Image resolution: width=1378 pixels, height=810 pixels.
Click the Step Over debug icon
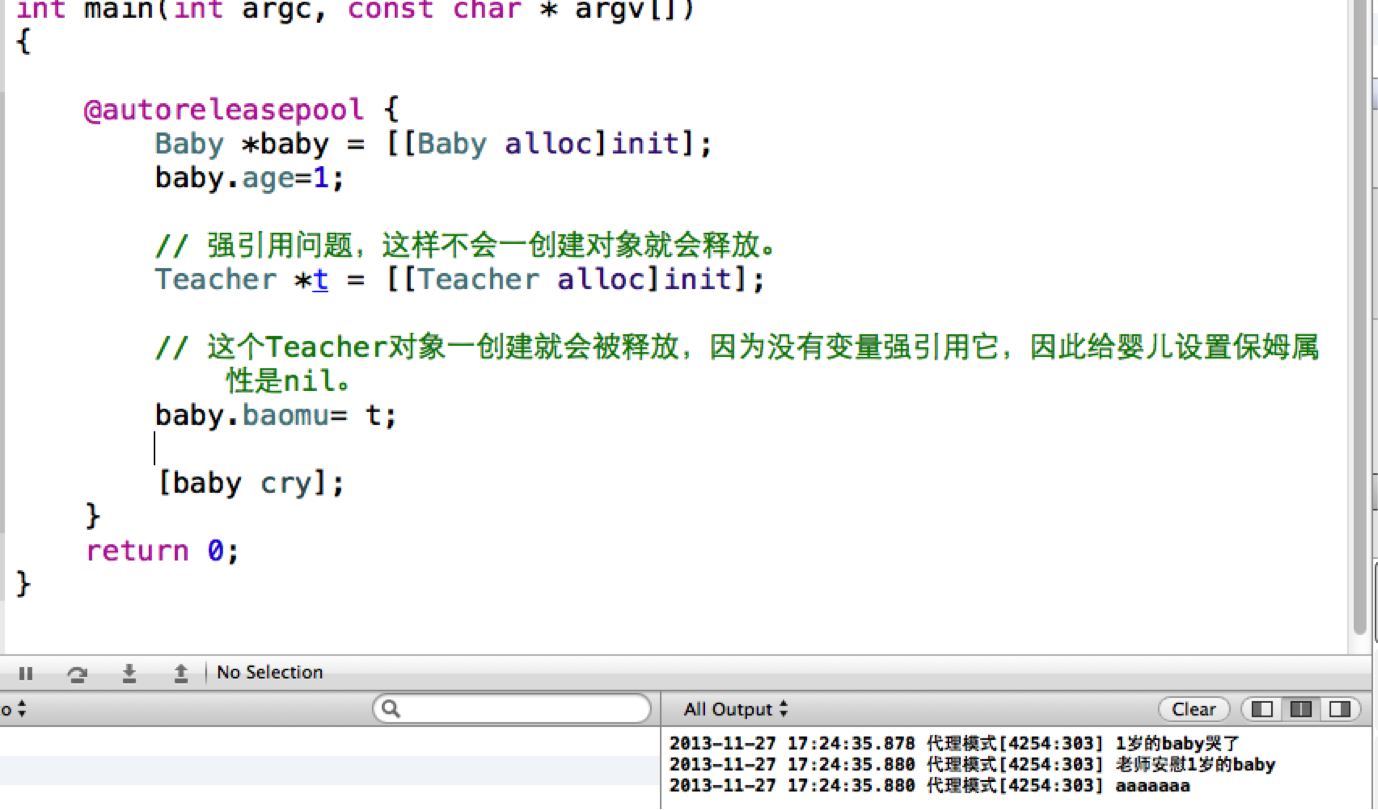coord(77,673)
